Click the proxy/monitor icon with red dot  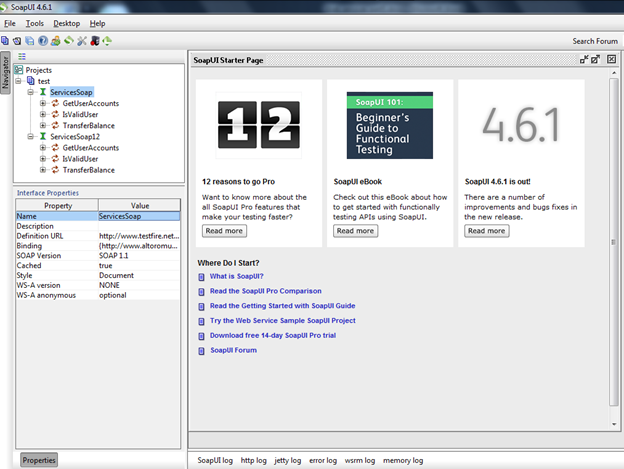coord(94,41)
